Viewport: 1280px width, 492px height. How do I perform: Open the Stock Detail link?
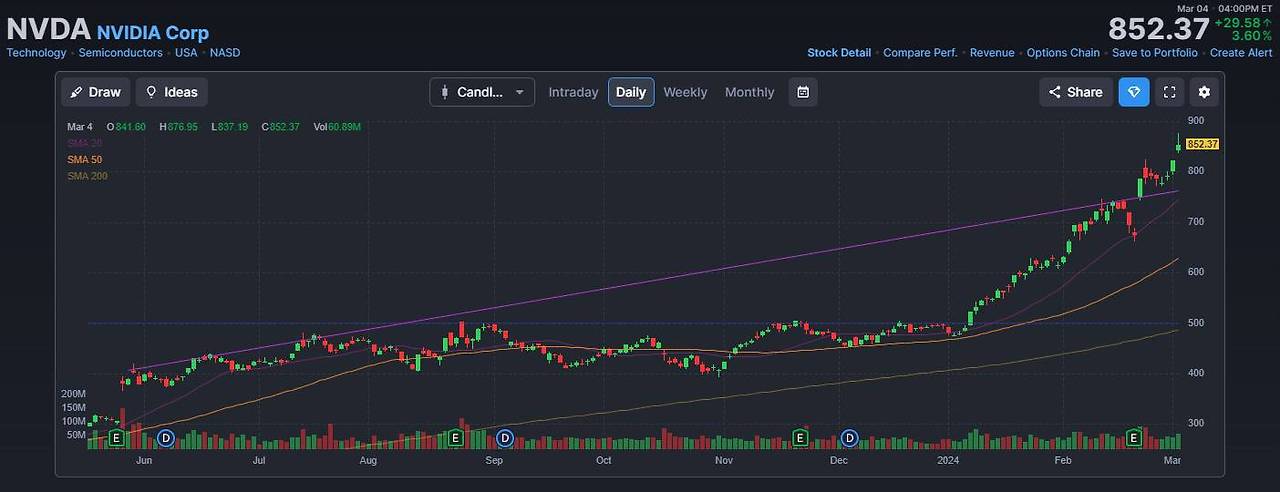839,53
